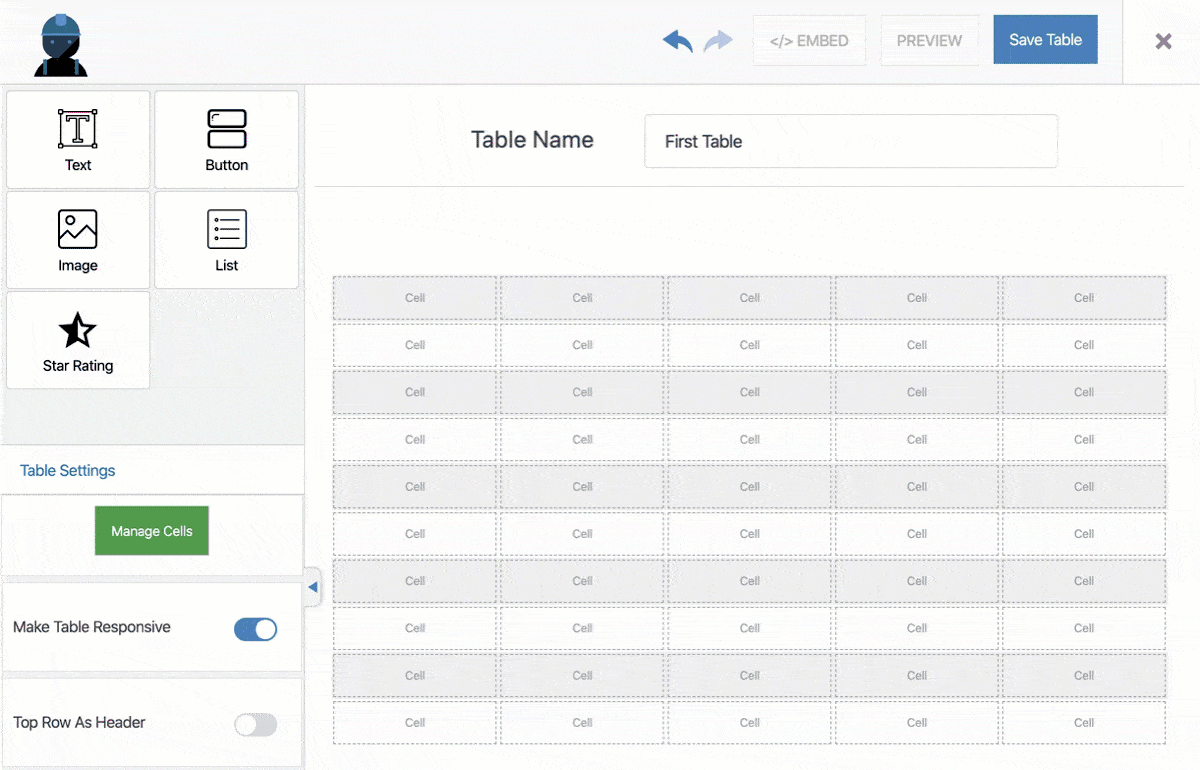1200x770 pixels.
Task: Select the Text element
Action: tap(77, 139)
